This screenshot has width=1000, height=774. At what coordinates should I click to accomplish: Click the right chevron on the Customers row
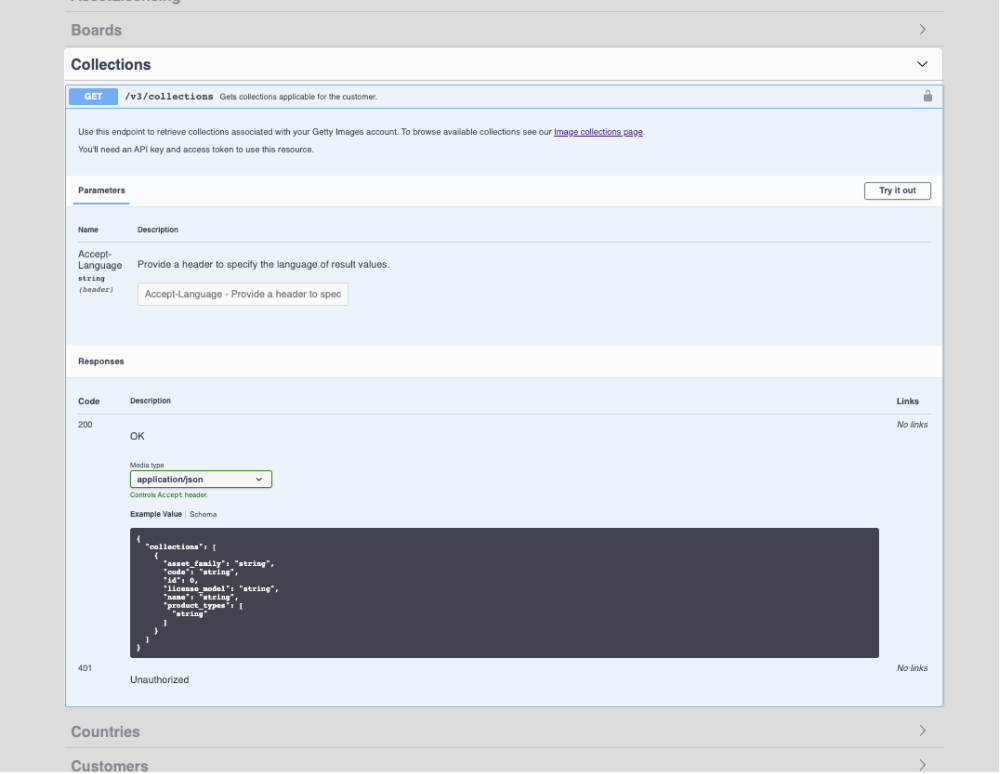[x=922, y=765]
